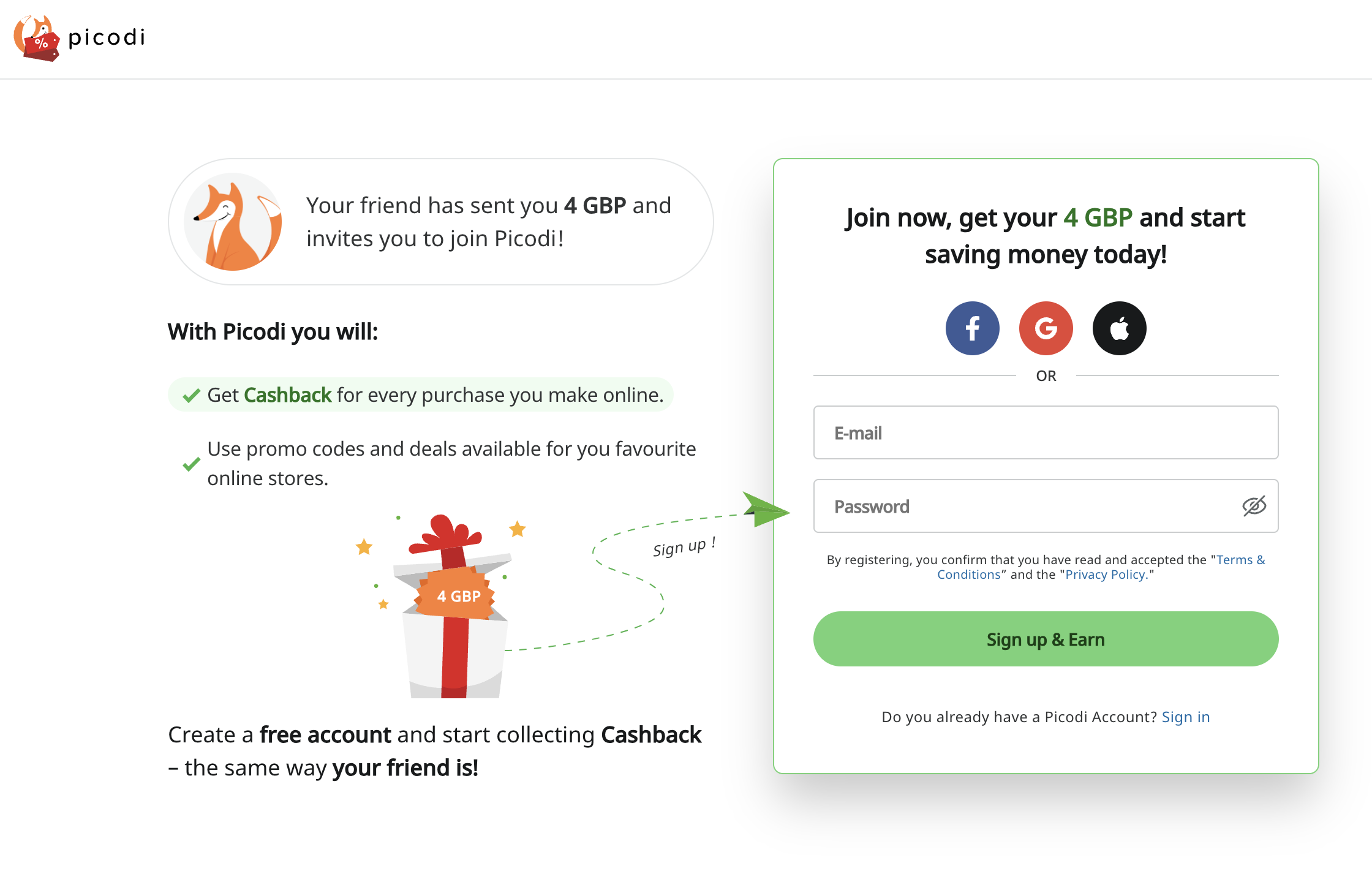Sign up using the Facebook icon
This screenshot has width=1372, height=871.
click(x=973, y=328)
